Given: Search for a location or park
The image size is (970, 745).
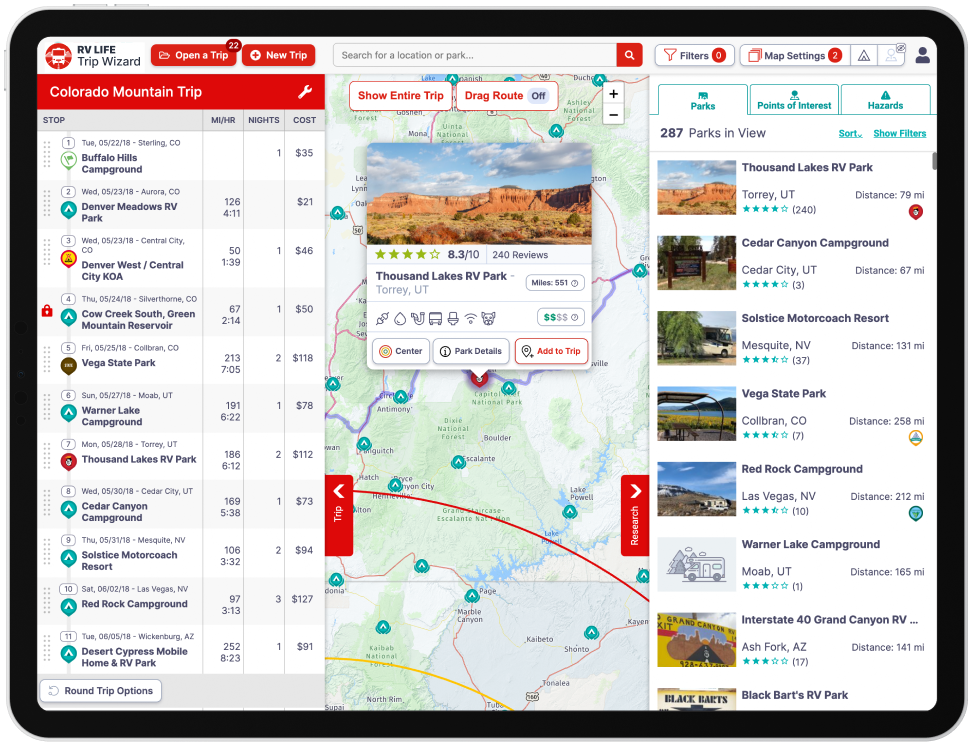Looking at the screenshot, I should 470,55.
